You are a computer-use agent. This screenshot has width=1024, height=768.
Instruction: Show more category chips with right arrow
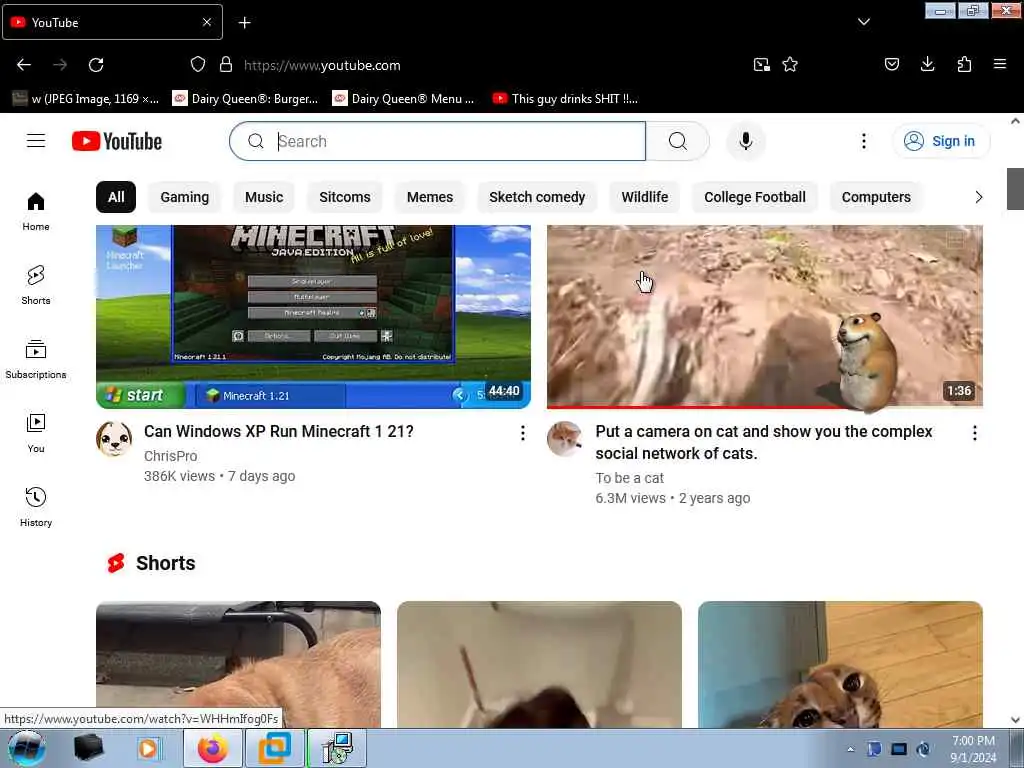coord(978,197)
